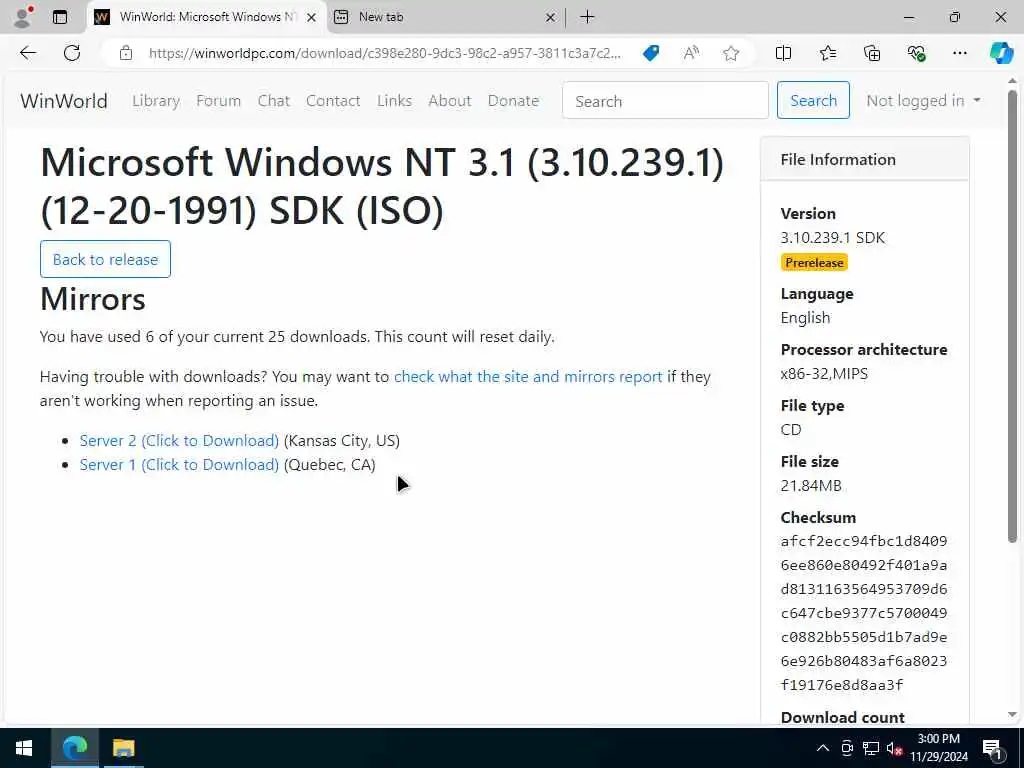Open the Copilot sidebar icon

[x=1001, y=53]
